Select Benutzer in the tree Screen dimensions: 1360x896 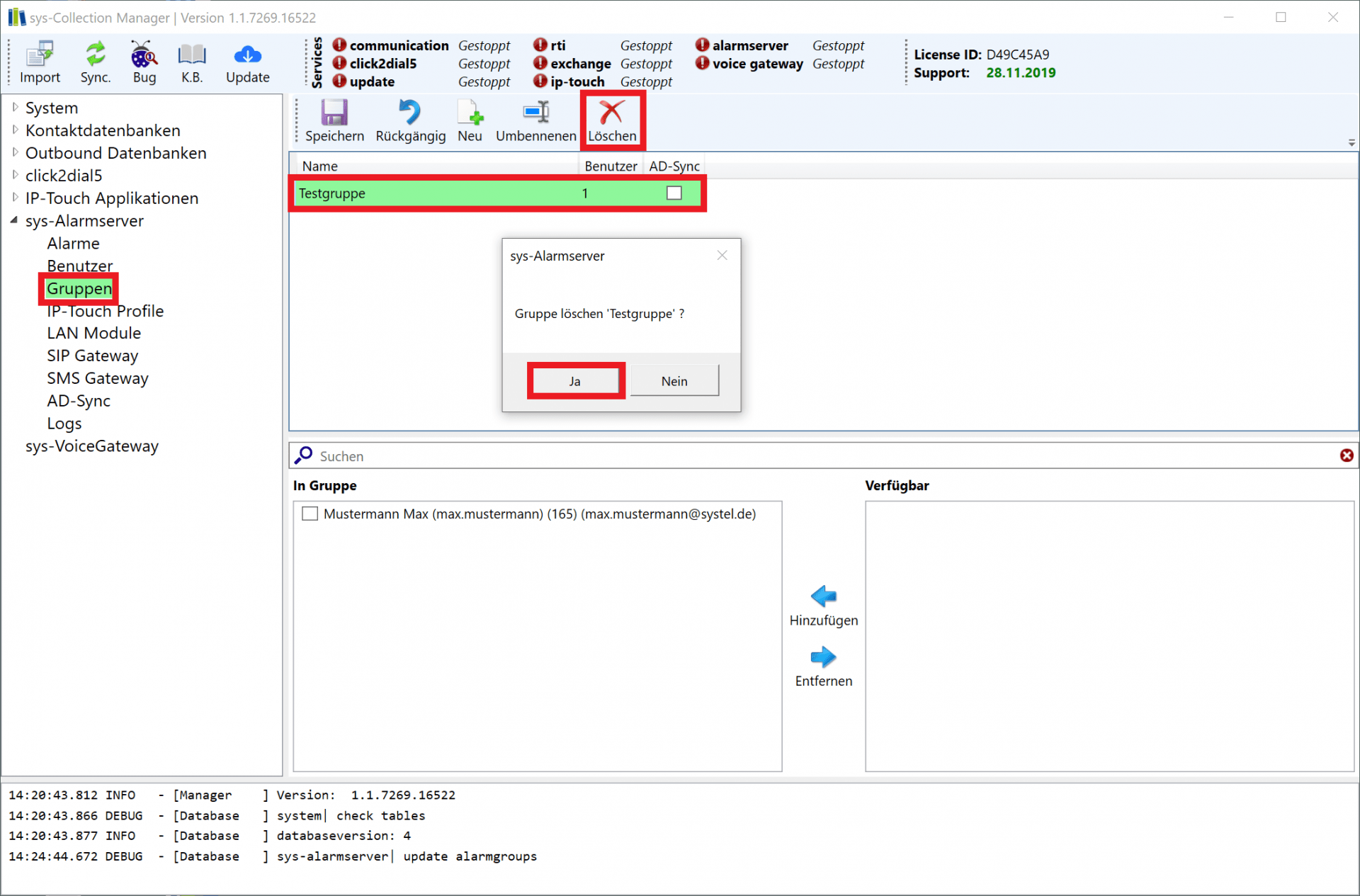click(x=79, y=266)
